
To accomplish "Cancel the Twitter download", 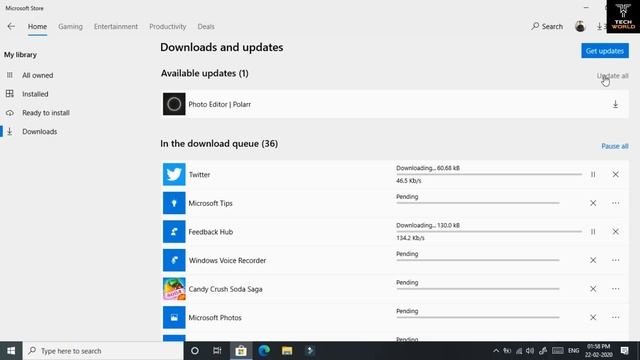I will click(x=616, y=174).
